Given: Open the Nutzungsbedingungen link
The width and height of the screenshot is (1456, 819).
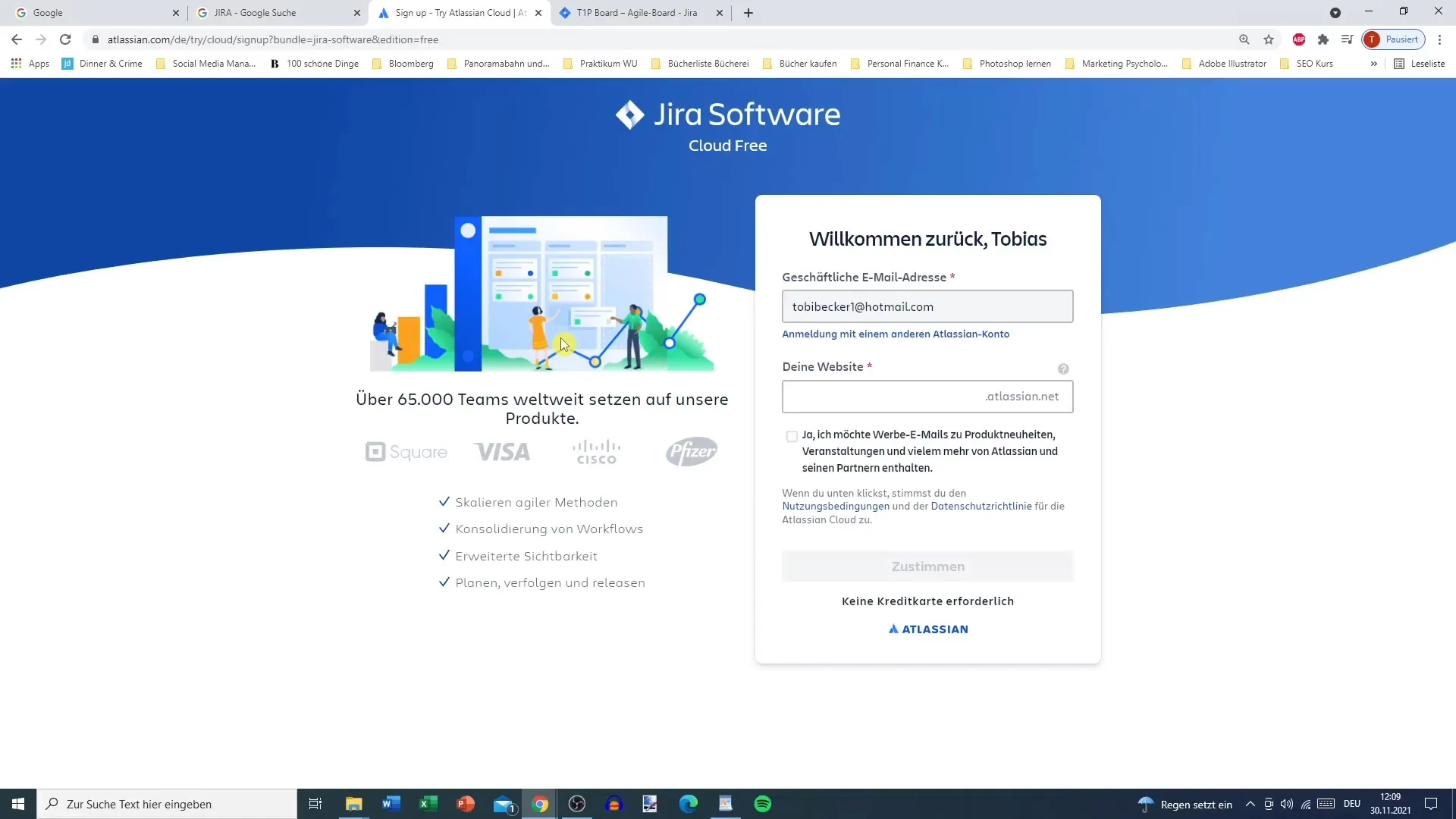Looking at the screenshot, I should click(x=836, y=507).
